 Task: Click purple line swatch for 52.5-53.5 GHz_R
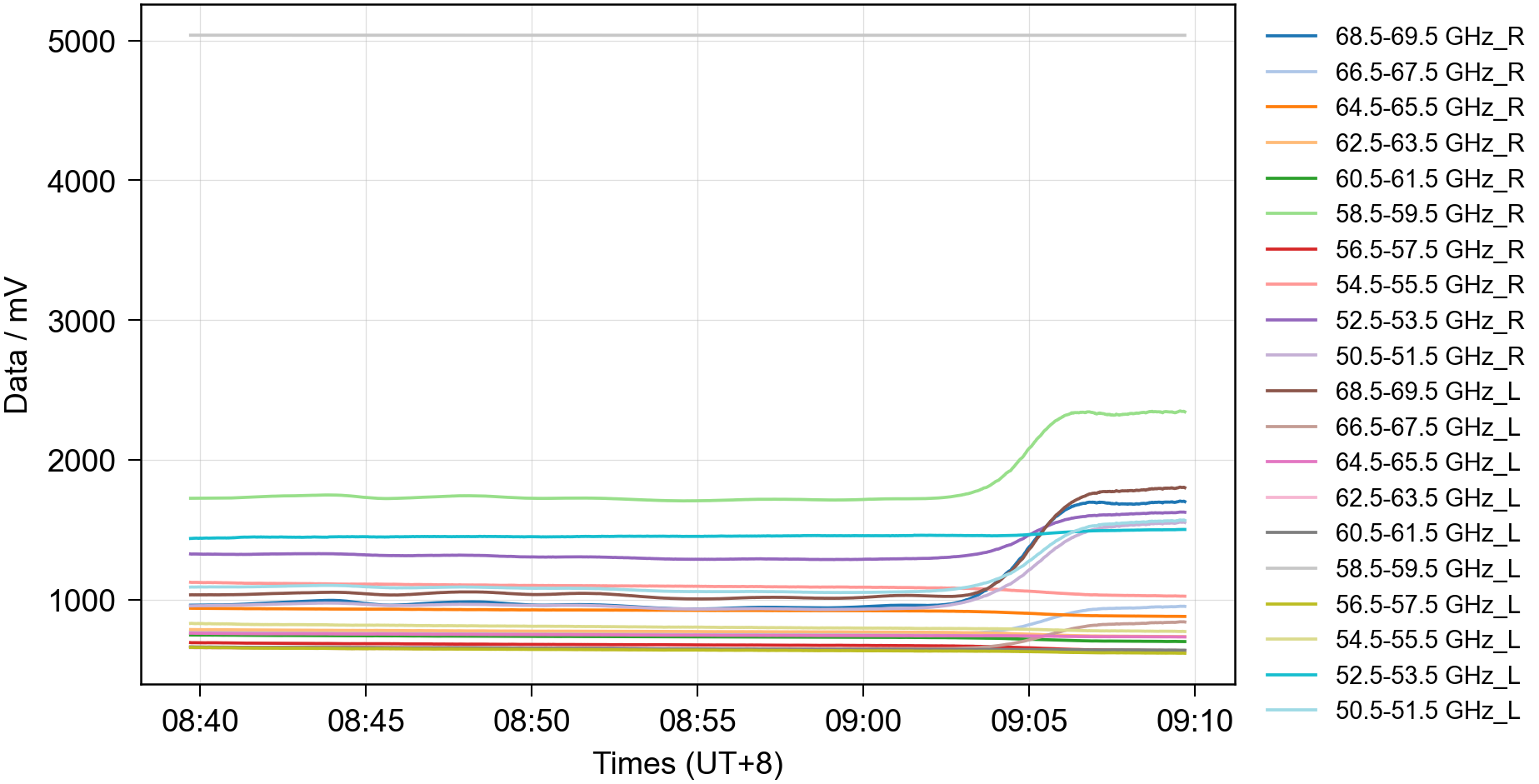tap(1292, 320)
